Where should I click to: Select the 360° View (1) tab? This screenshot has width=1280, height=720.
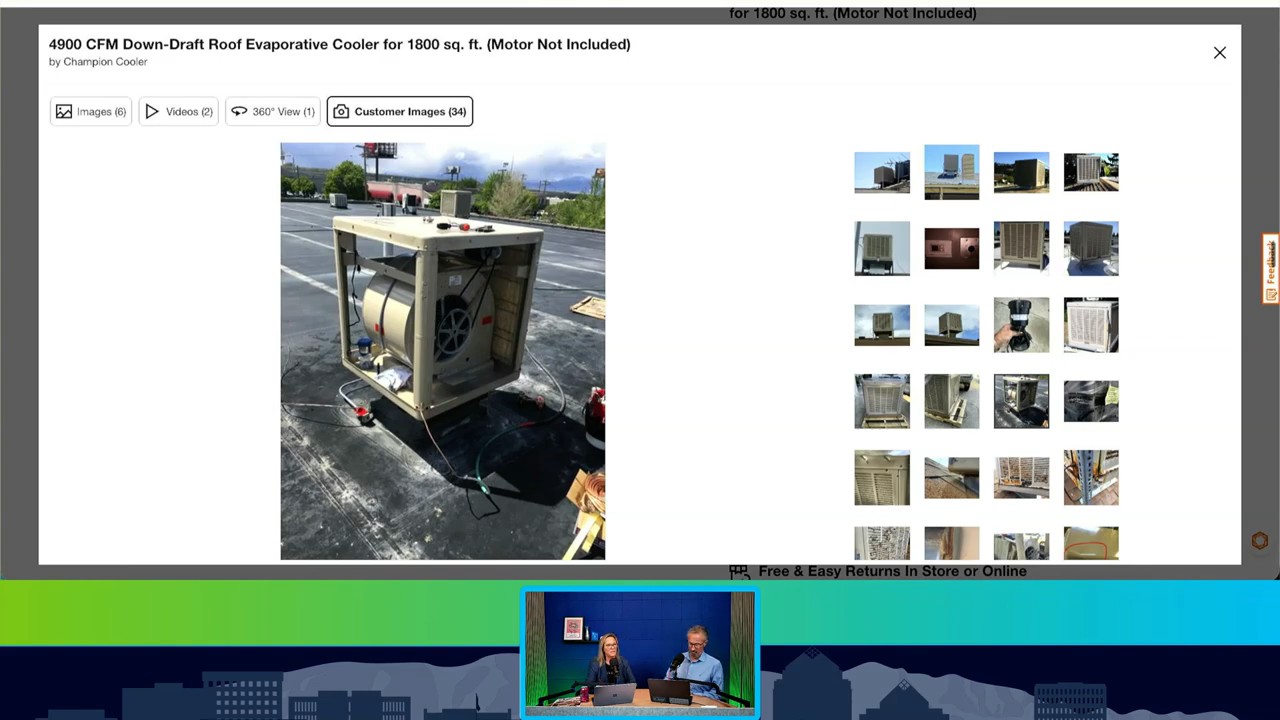tap(273, 112)
